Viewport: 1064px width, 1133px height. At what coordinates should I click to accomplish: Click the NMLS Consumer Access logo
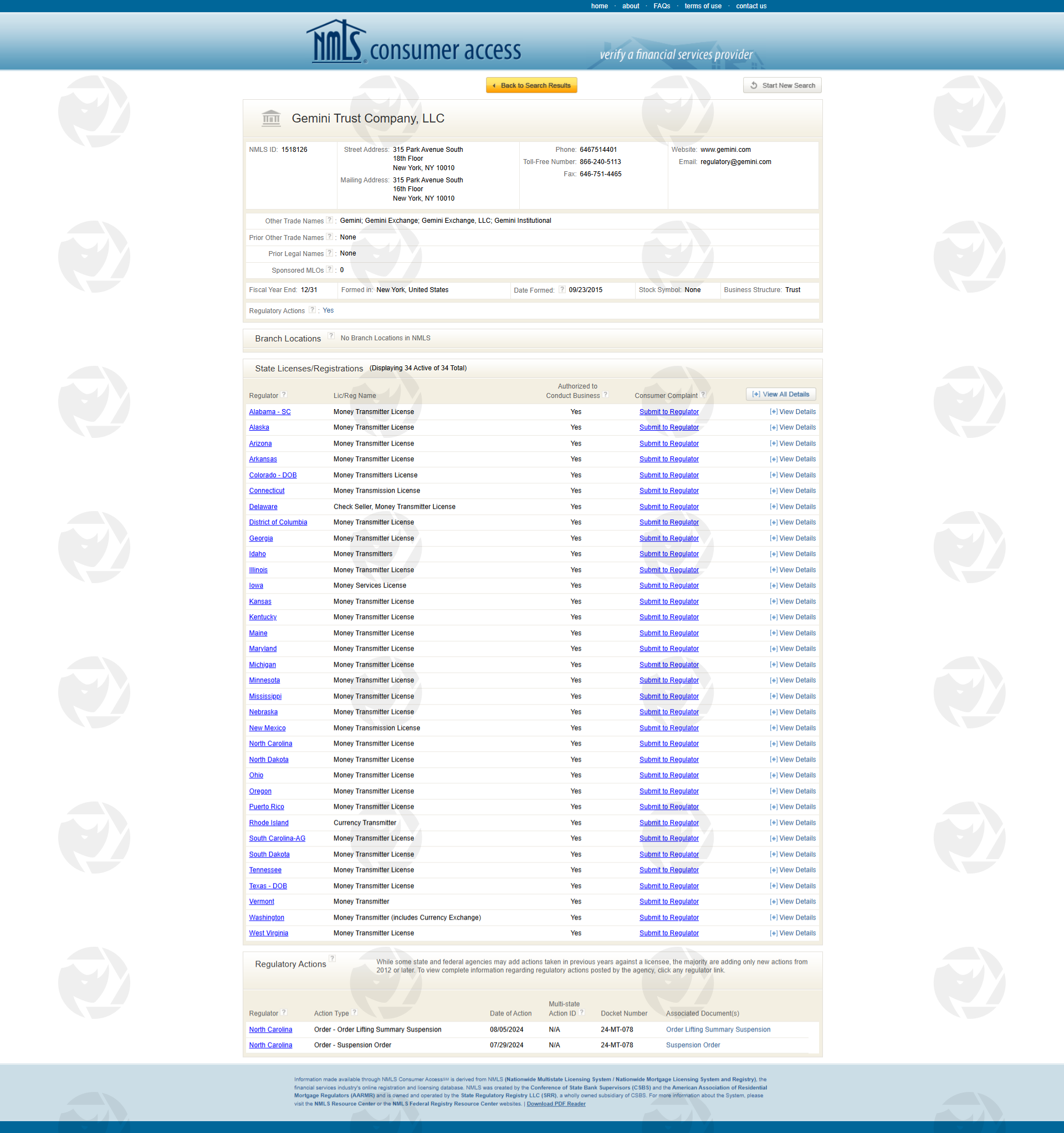(414, 43)
